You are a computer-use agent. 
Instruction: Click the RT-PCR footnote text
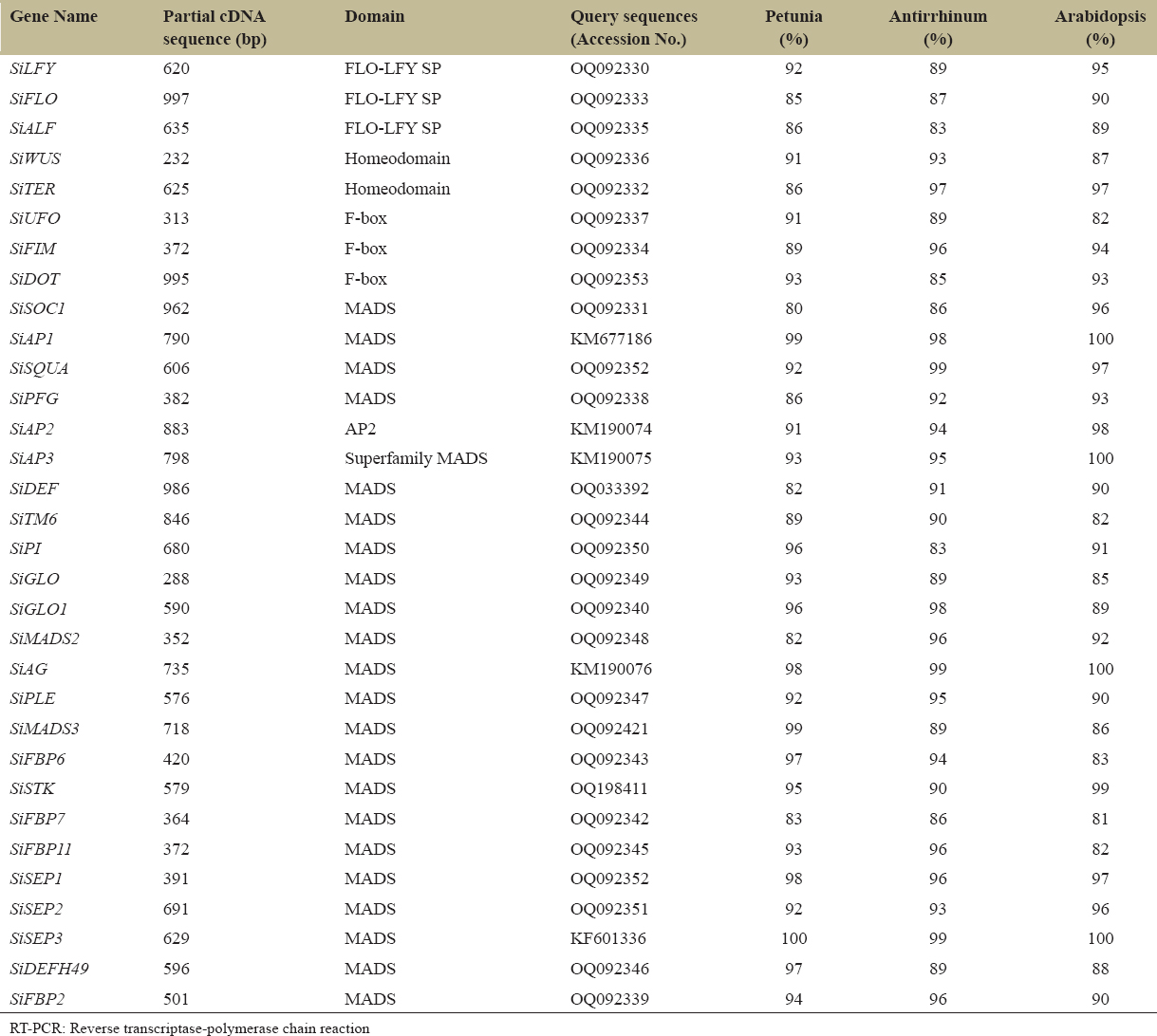190,1027
